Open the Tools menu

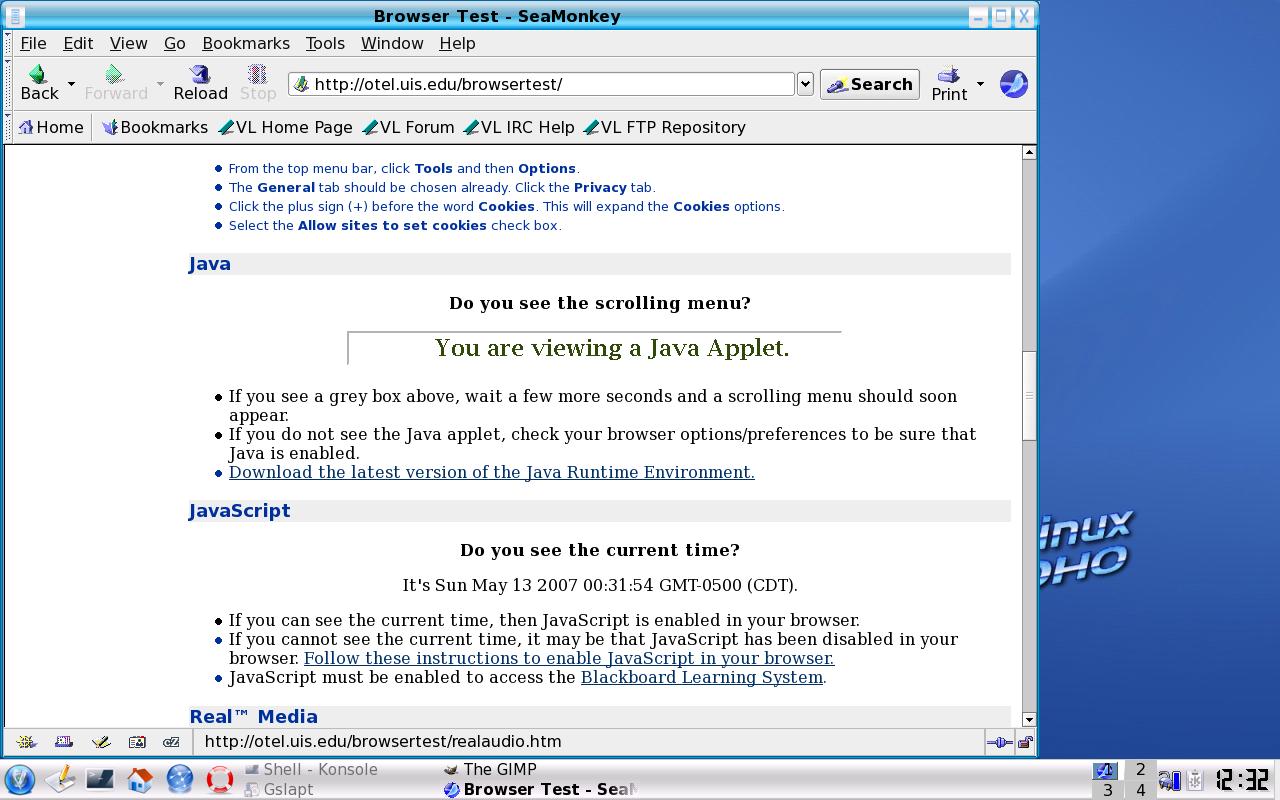tap(325, 43)
